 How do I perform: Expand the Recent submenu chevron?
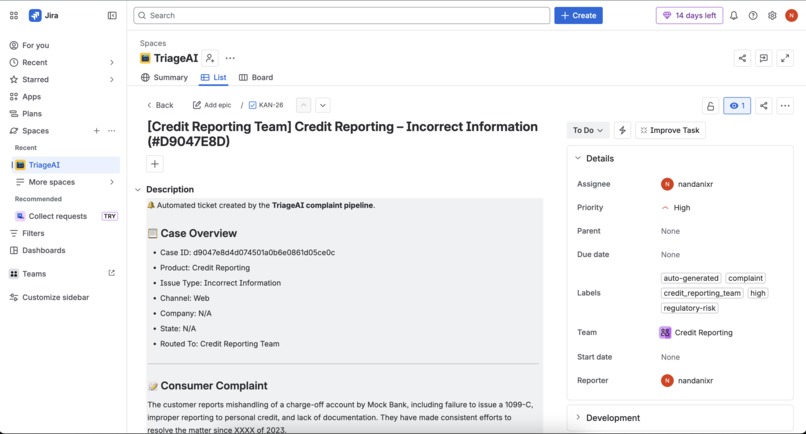tap(112, 62)
